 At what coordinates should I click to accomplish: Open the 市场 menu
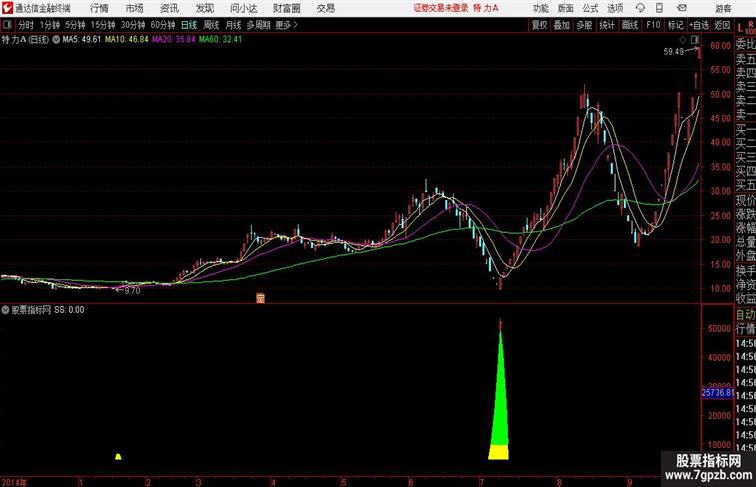(134, 8)
